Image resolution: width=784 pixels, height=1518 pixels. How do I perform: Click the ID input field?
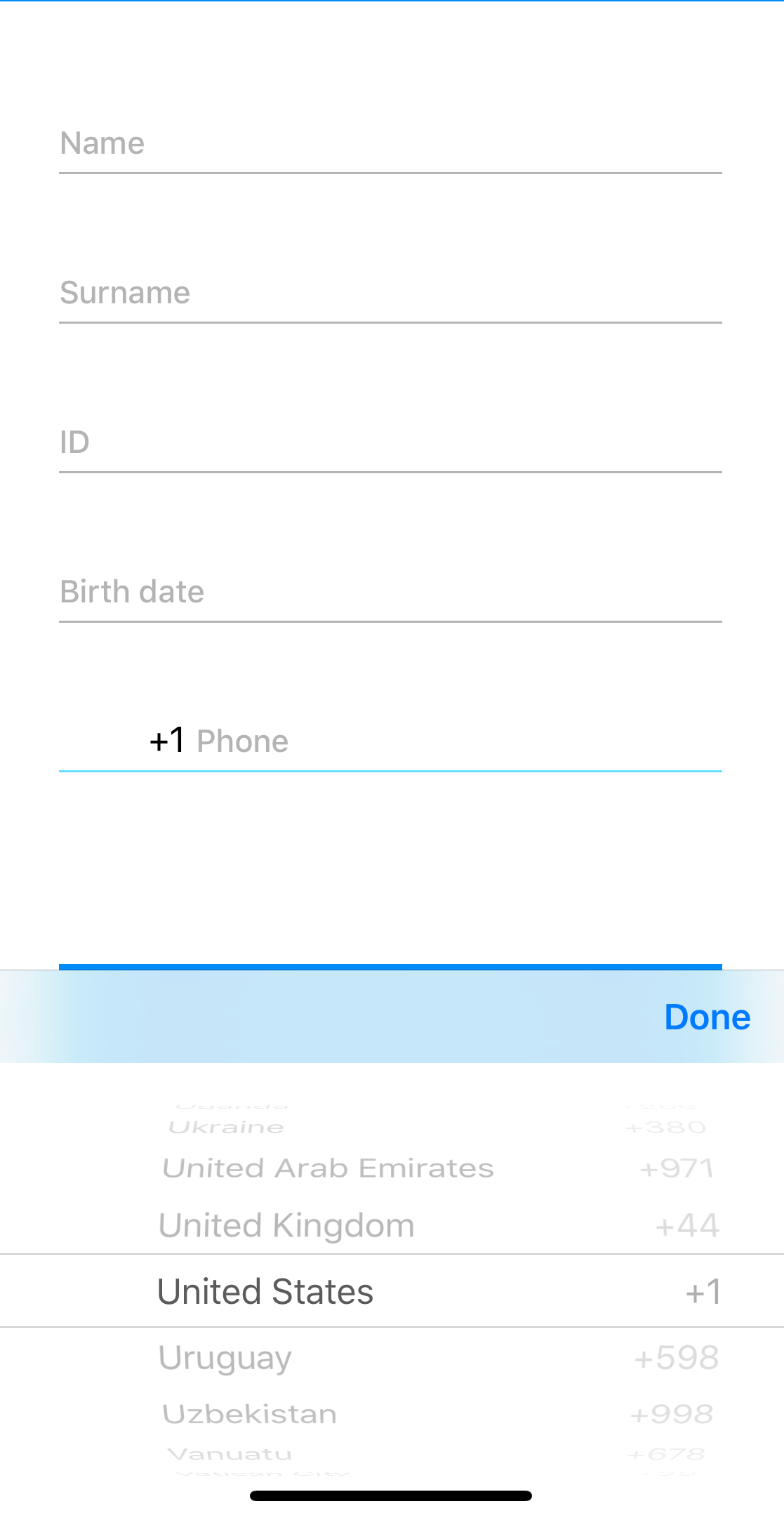(x=390, y=442)
